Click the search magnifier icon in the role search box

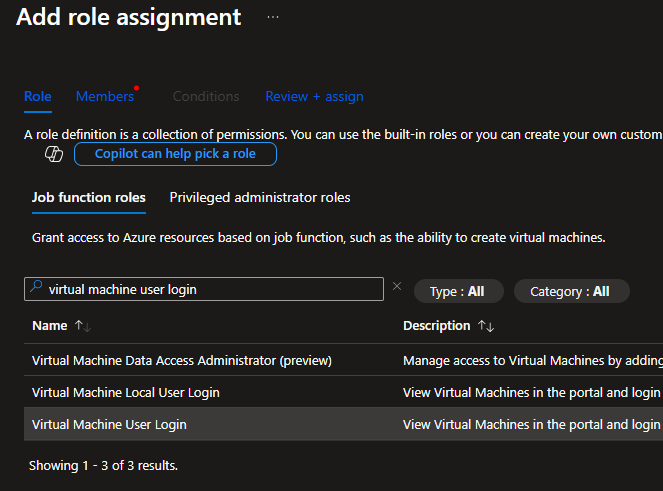(36, 286)
